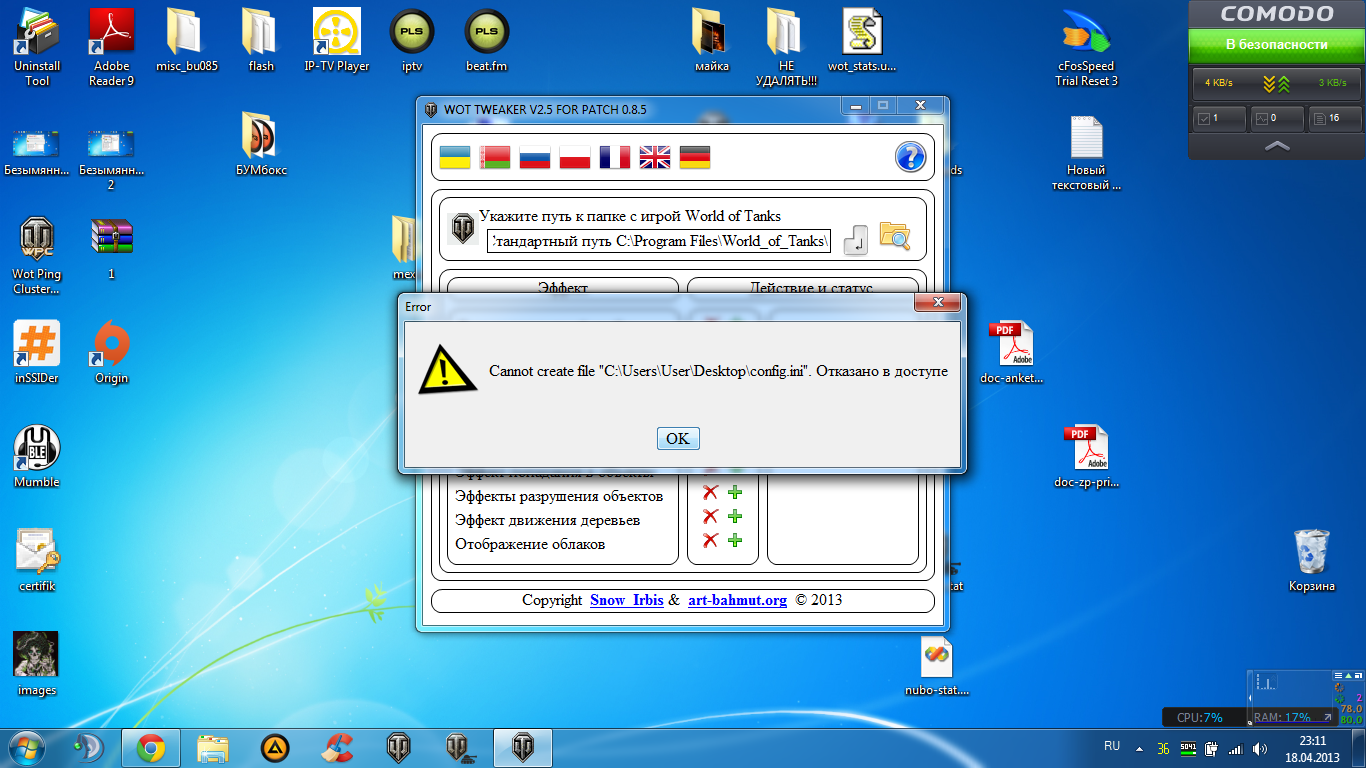
Task: Enable 'Отображение облаков' with green plus
Action: pos(735,540)
